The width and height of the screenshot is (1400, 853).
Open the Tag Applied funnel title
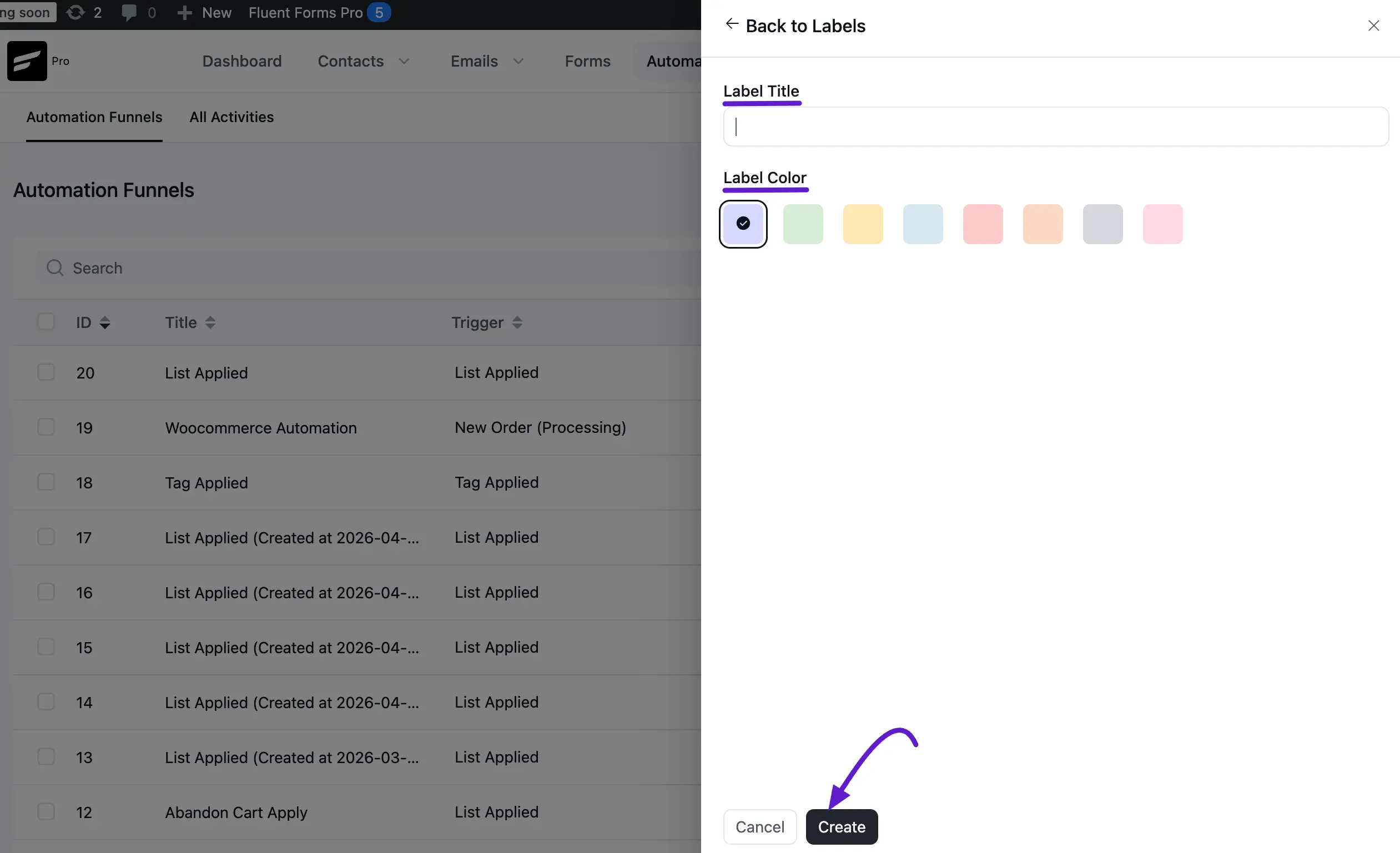click(207, 483)
